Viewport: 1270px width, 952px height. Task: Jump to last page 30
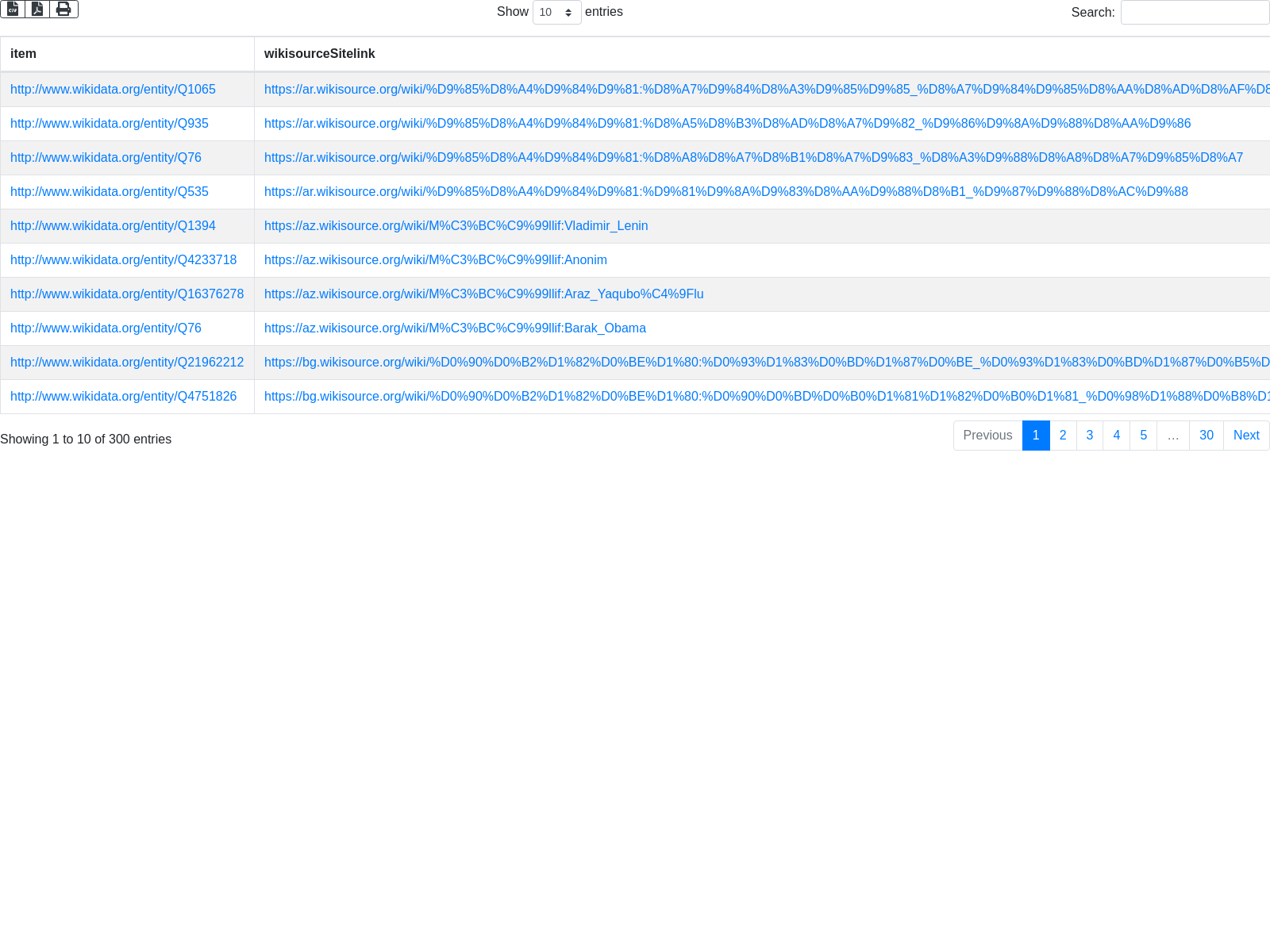pos(1206,436)
